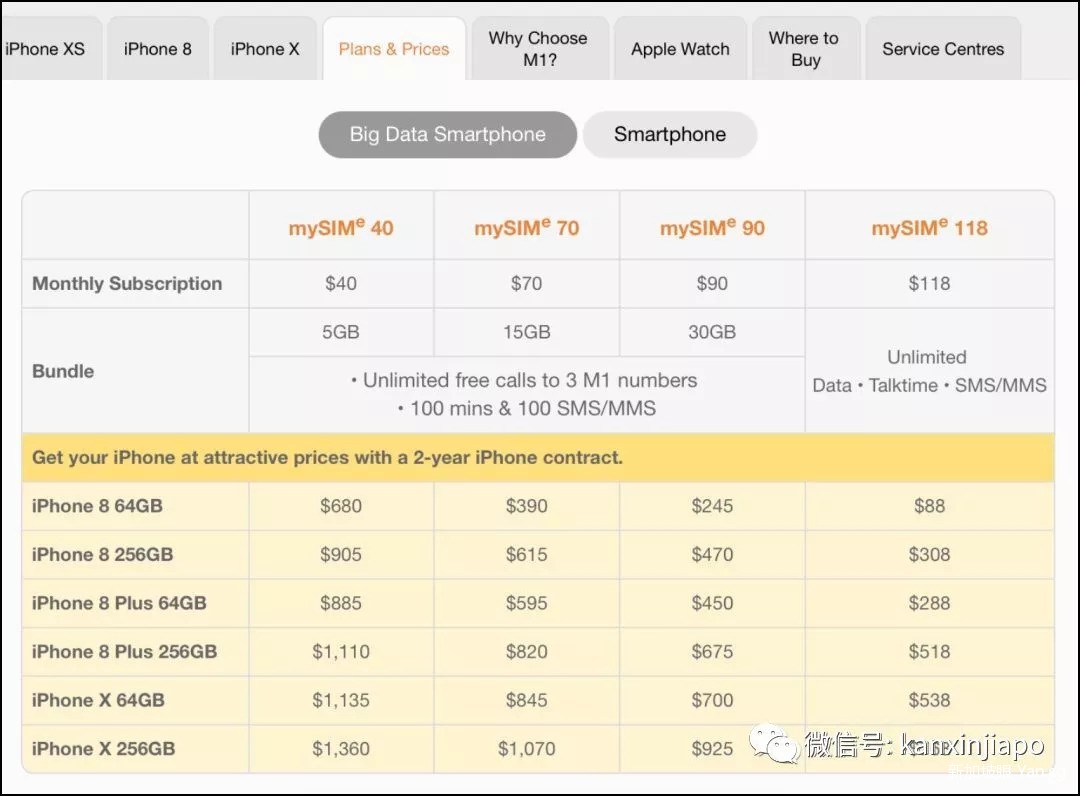The height and width of the screenshot is (796, 1080).
Task: Switch to the iPhone 8 tab
Action: pos(157,49)
